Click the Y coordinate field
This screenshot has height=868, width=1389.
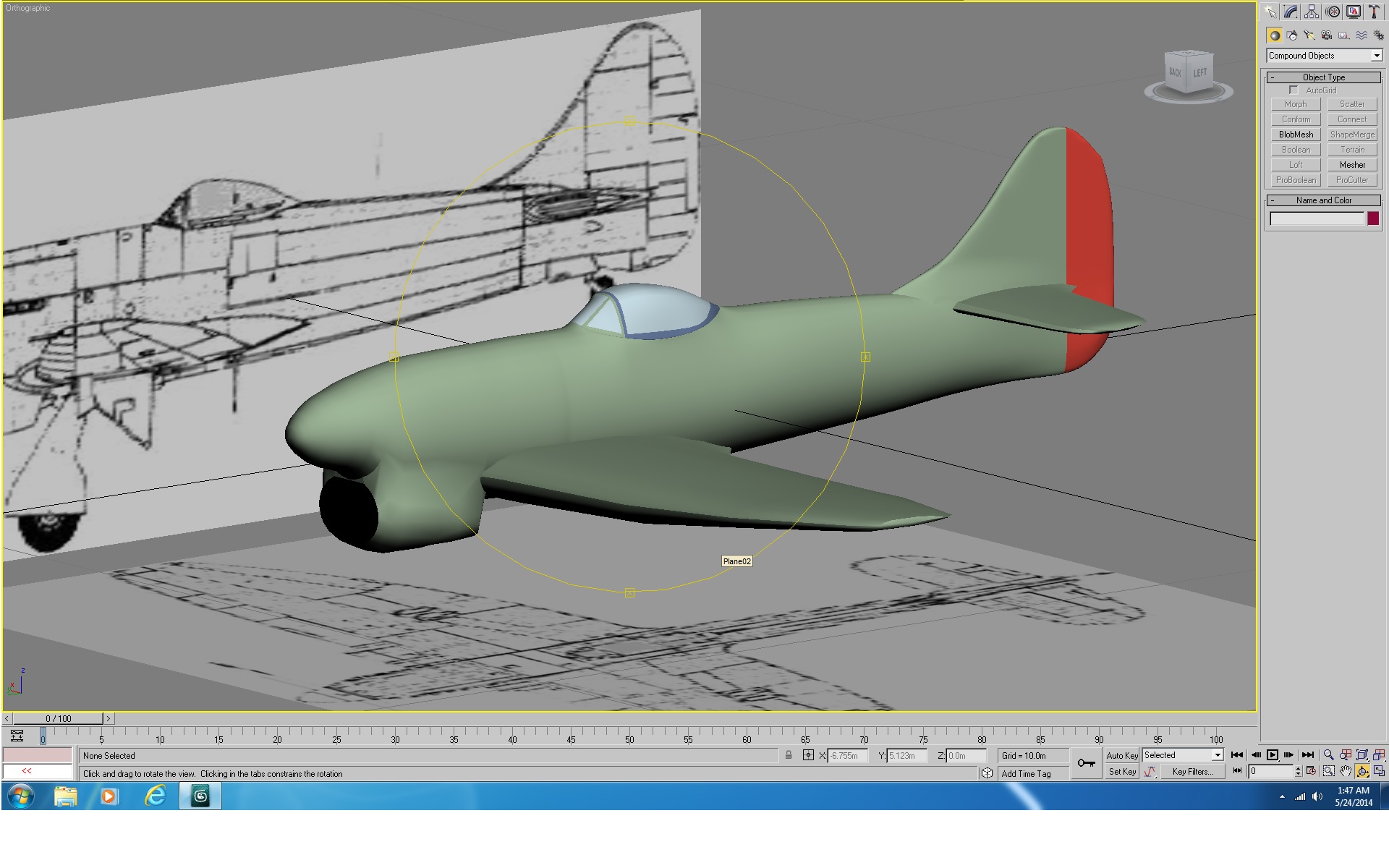coord(907,756)
